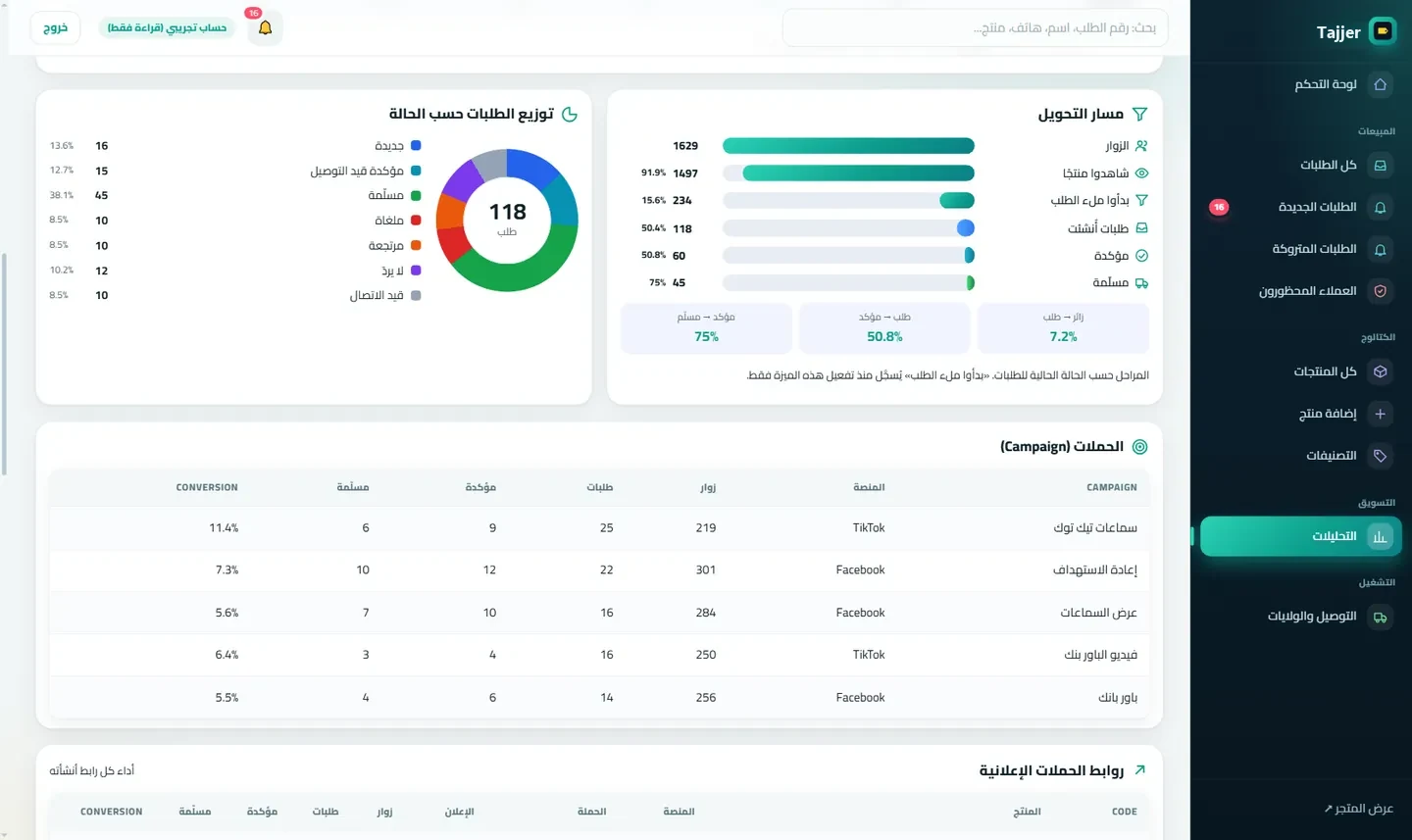Click the tag icon beside التصنيفات

click(1380, 456)
